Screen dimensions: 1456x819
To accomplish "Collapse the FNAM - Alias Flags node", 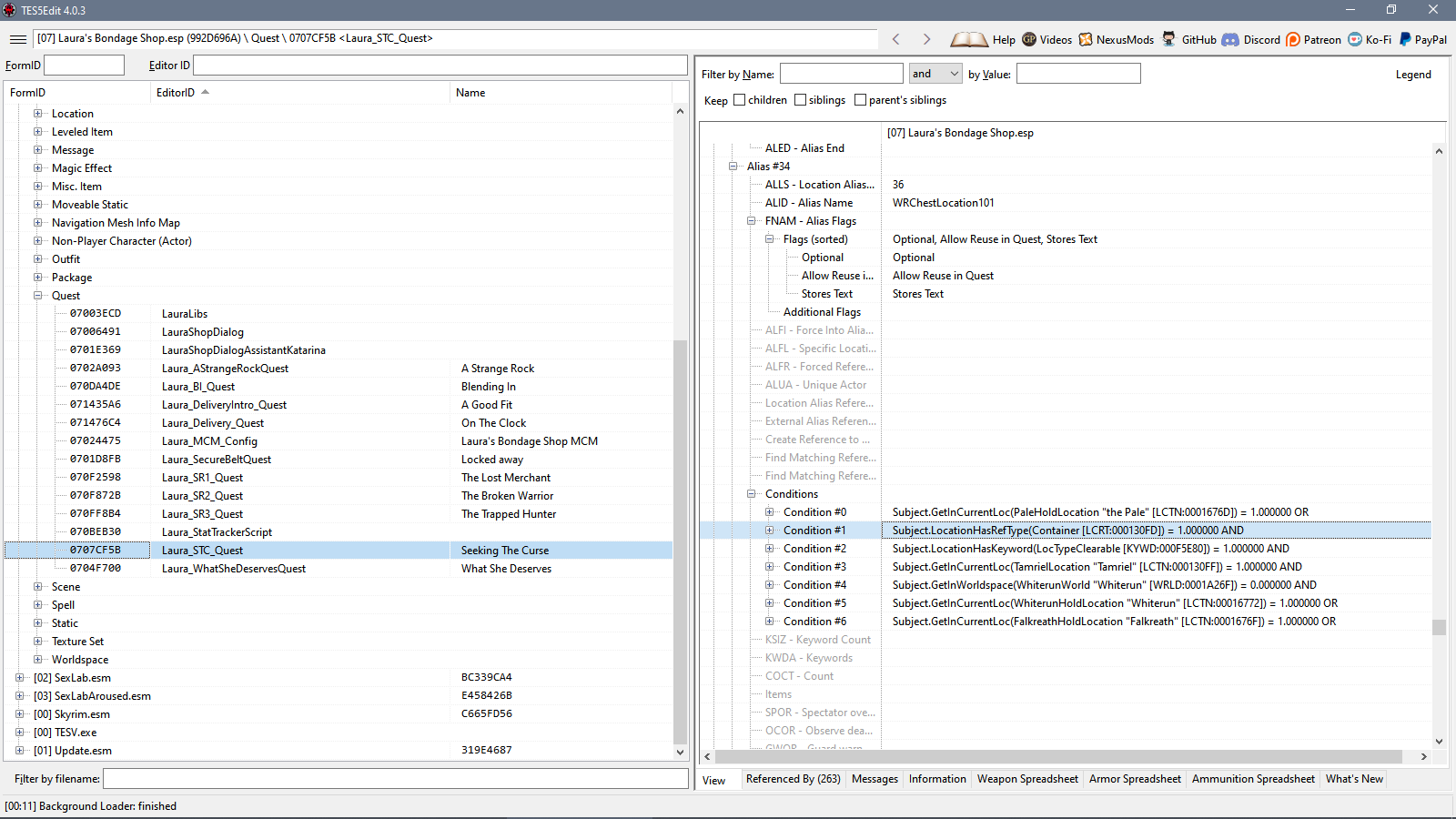I will click(x=752, y=221).
